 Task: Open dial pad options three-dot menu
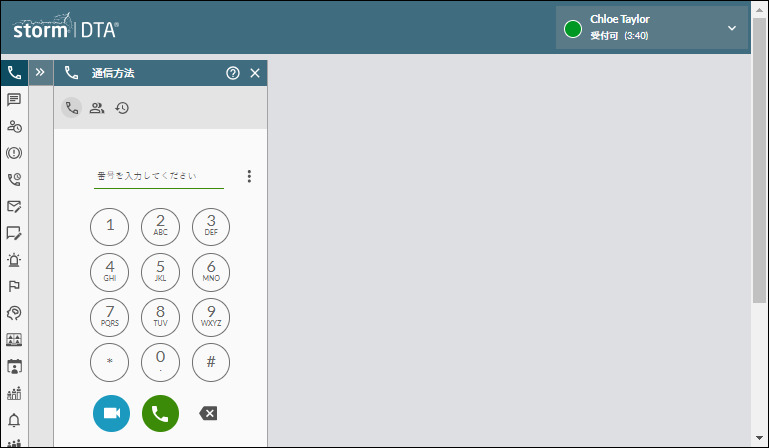pos(249,176)
